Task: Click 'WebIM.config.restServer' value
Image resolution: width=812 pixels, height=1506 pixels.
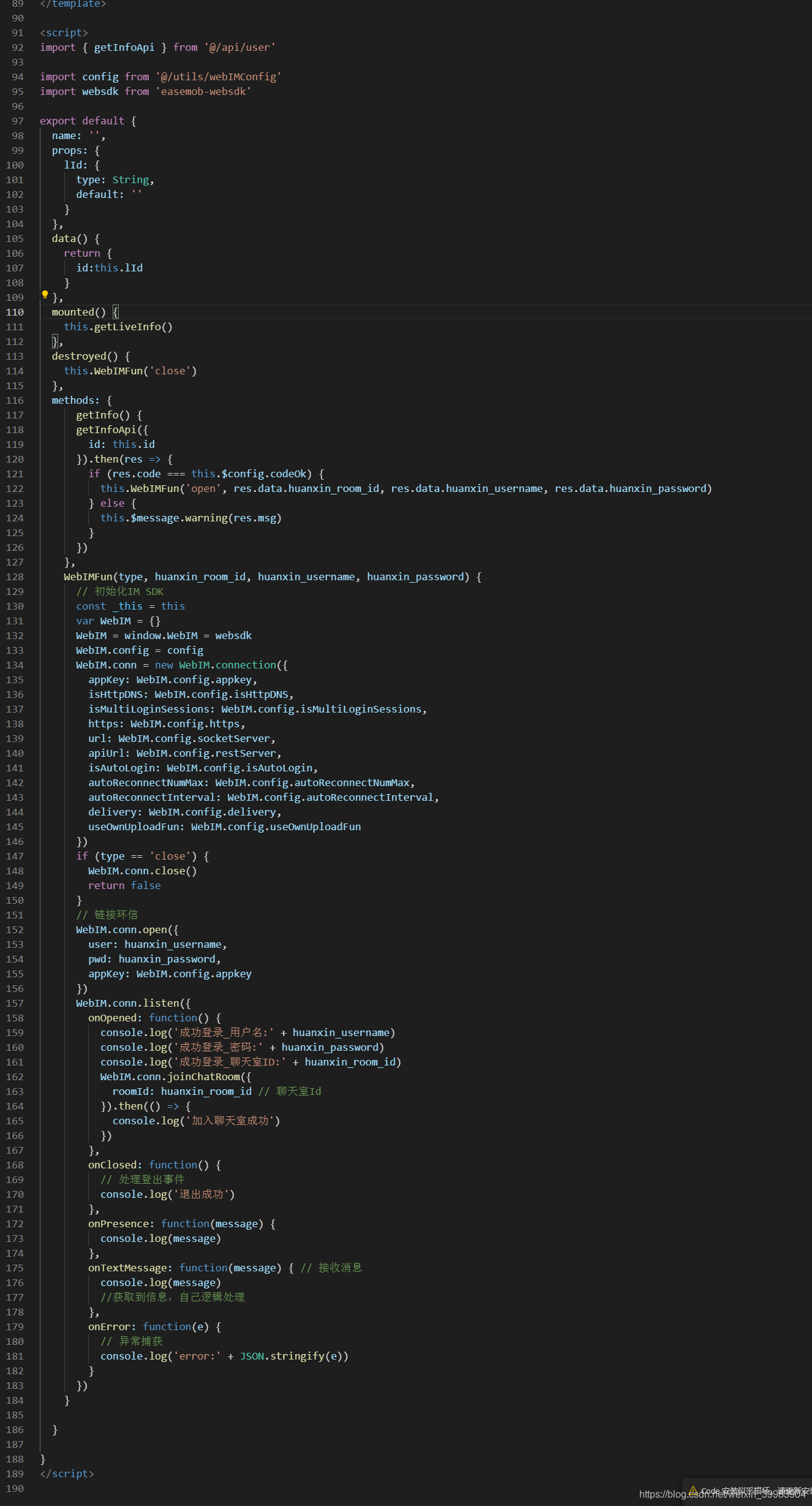Action: click(206, 753)
